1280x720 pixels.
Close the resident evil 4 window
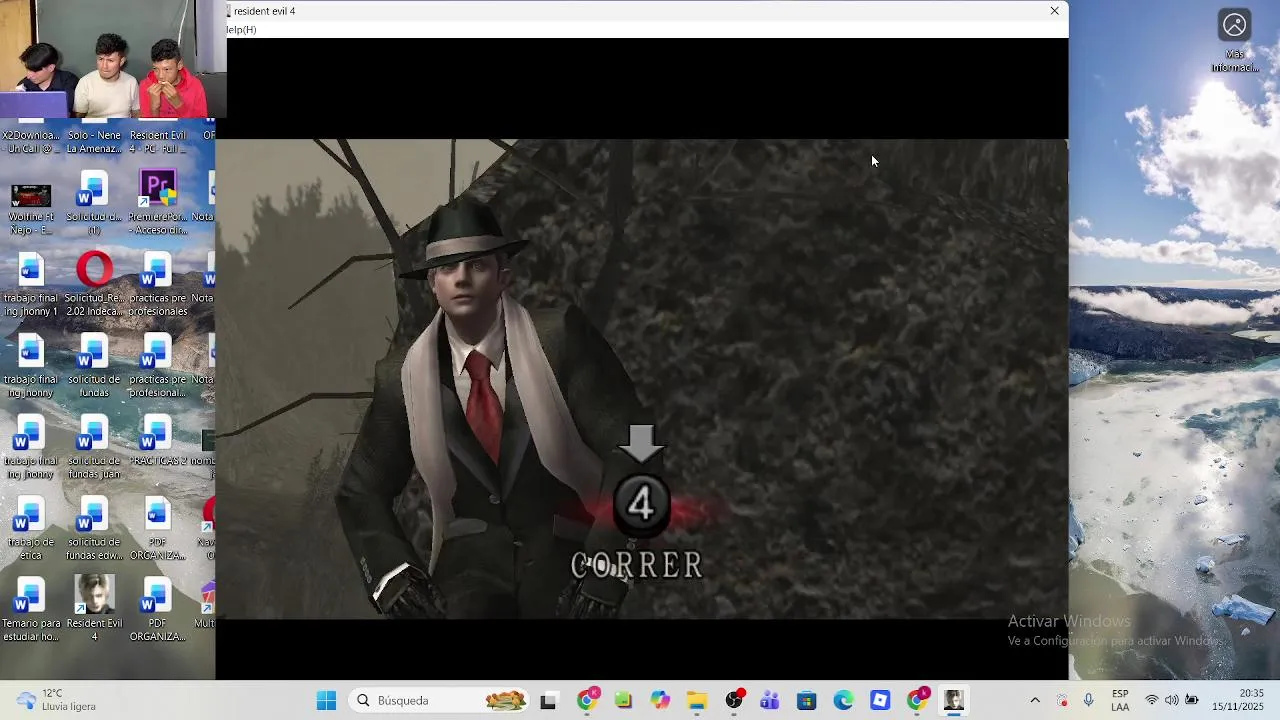tap(1054, 11)
